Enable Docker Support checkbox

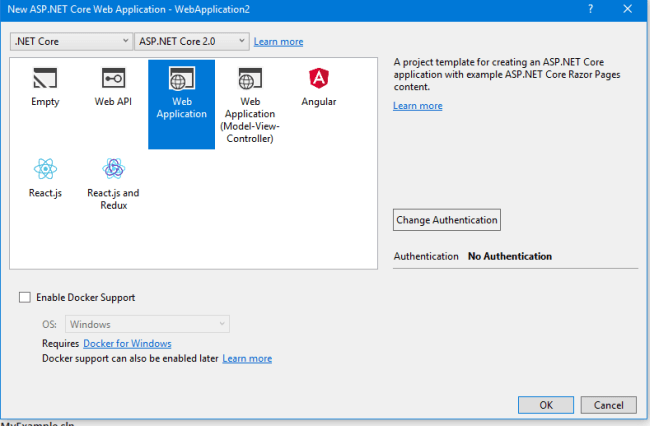(x=25, y=298)
